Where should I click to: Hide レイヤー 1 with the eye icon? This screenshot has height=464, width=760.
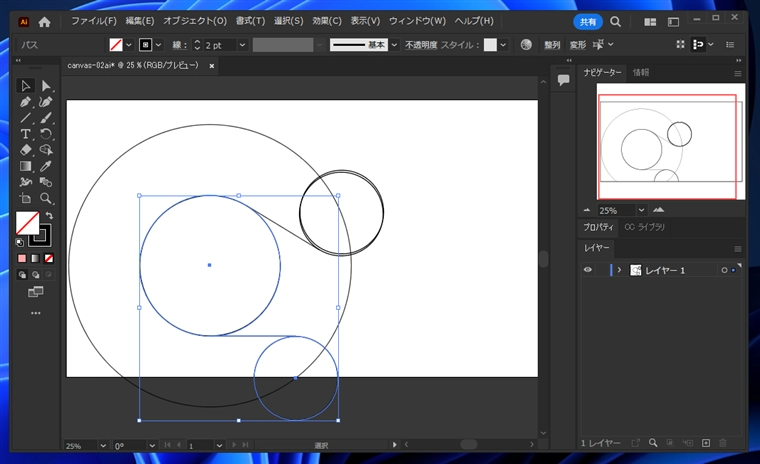pos(588,270)
